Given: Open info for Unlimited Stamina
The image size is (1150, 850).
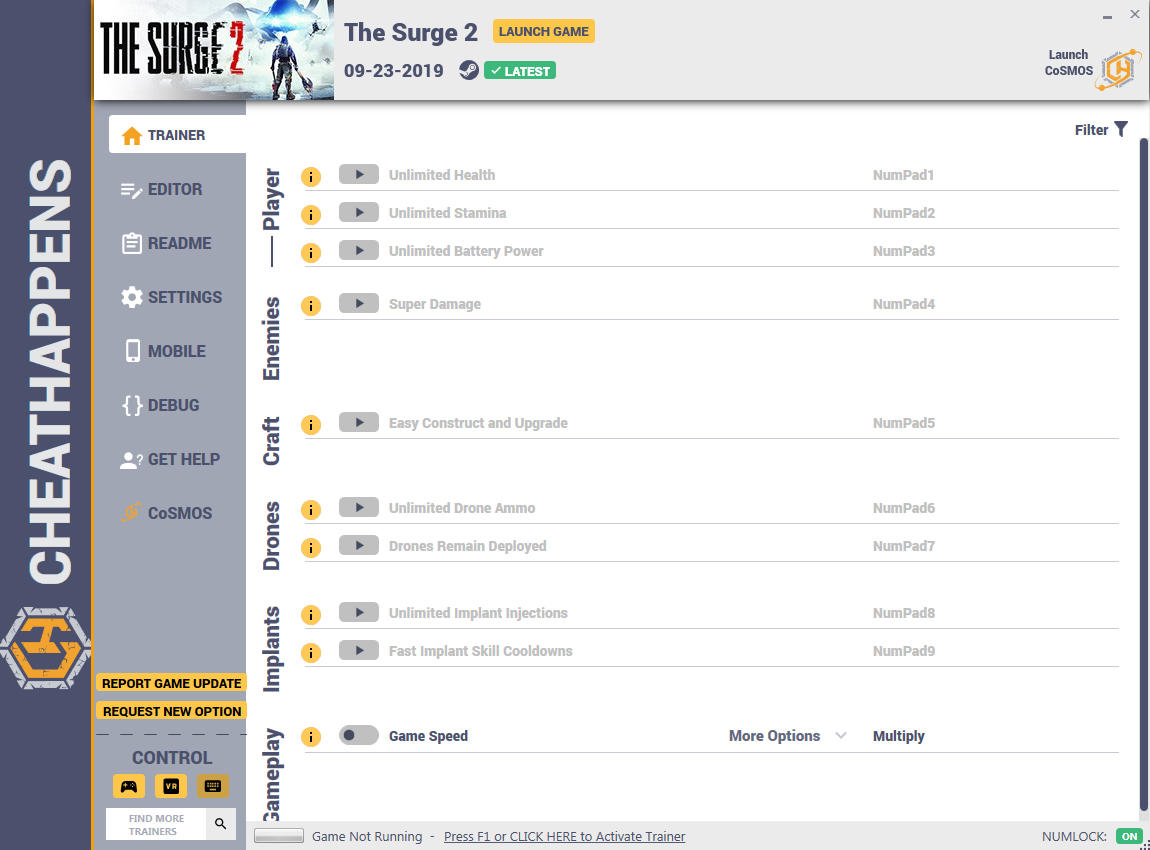Looking at the screenshot, I should pos(311,215).
